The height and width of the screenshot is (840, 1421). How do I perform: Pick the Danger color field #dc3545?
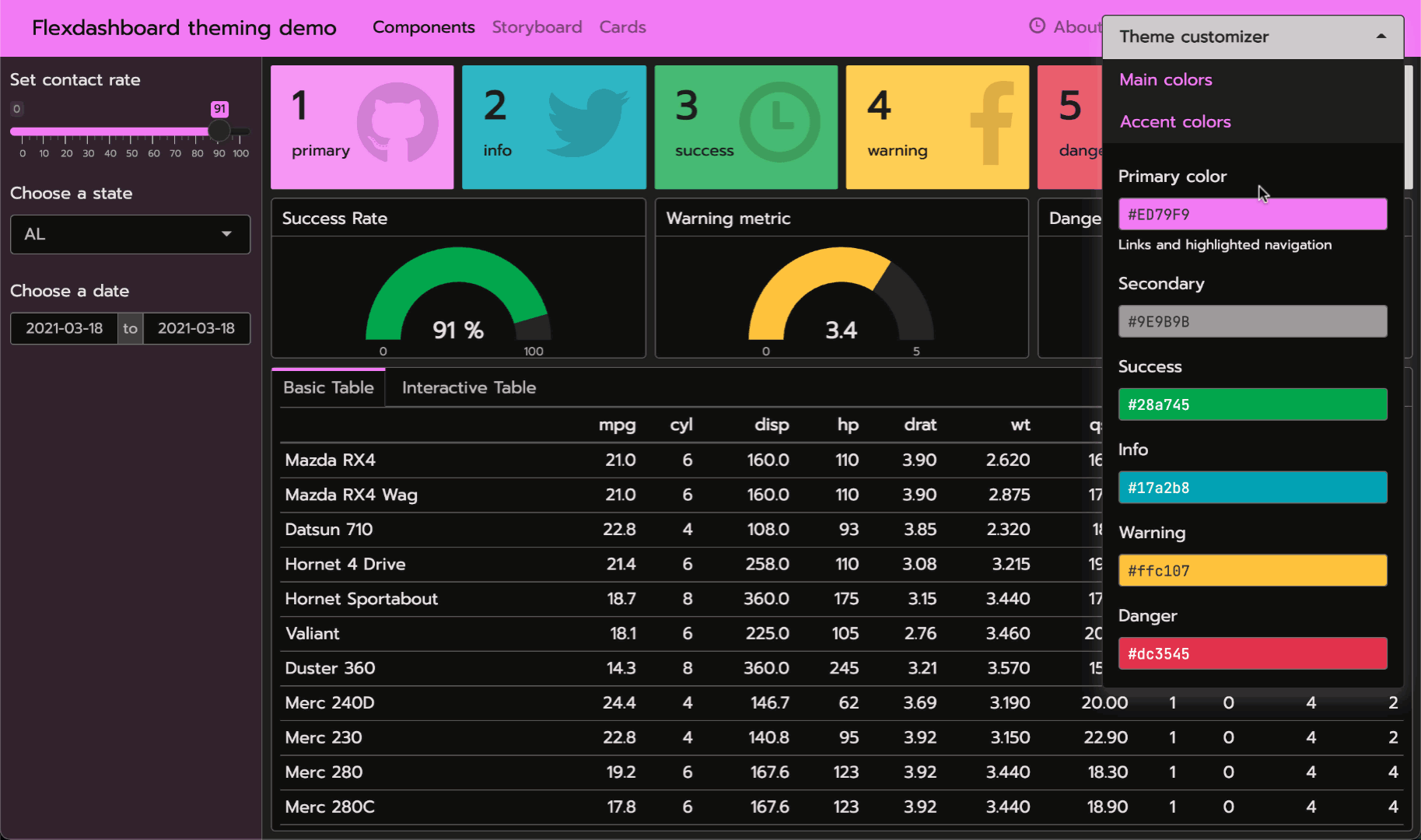tap(1251, 653)
